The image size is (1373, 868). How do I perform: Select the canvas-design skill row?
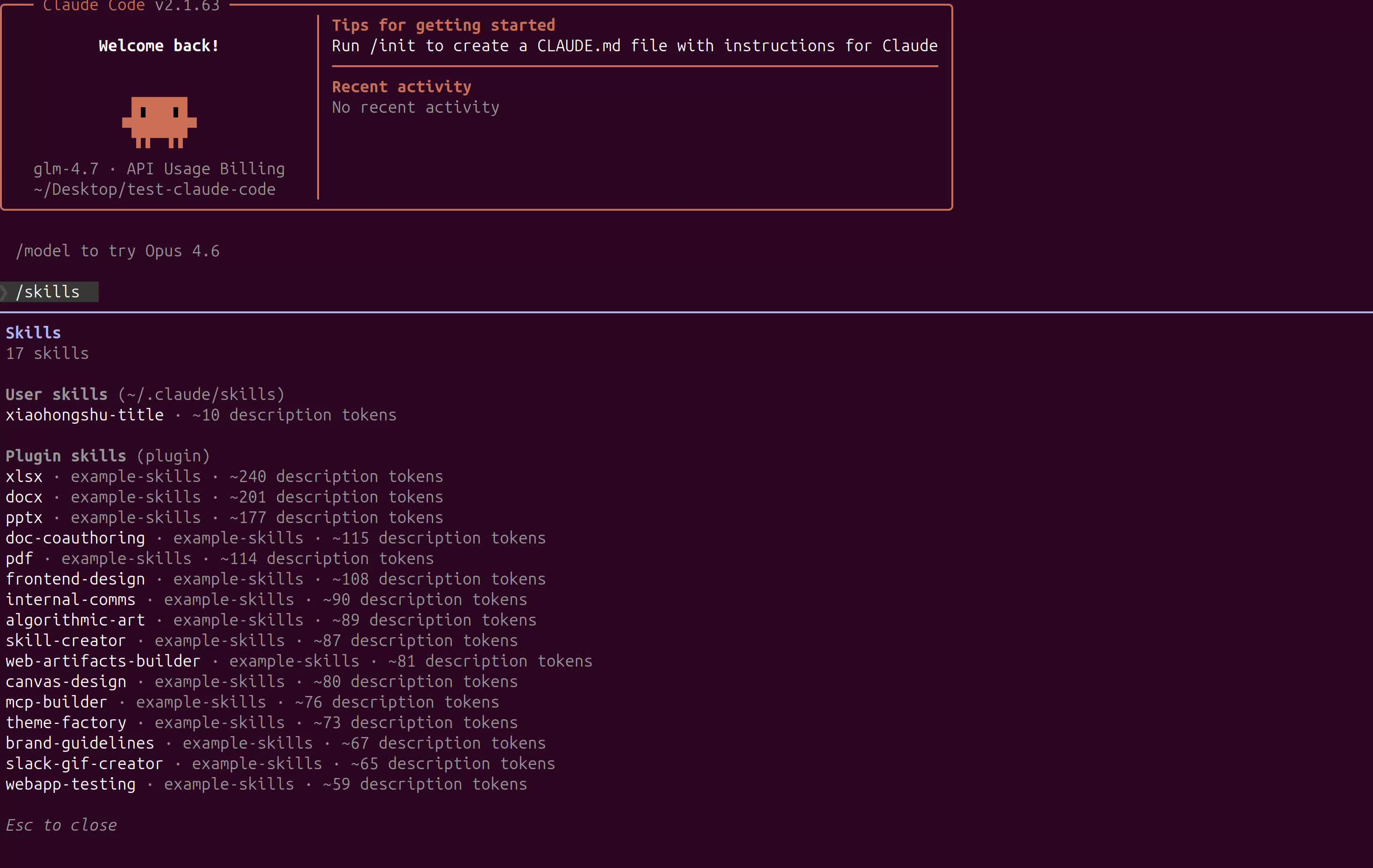click(262, 682)
